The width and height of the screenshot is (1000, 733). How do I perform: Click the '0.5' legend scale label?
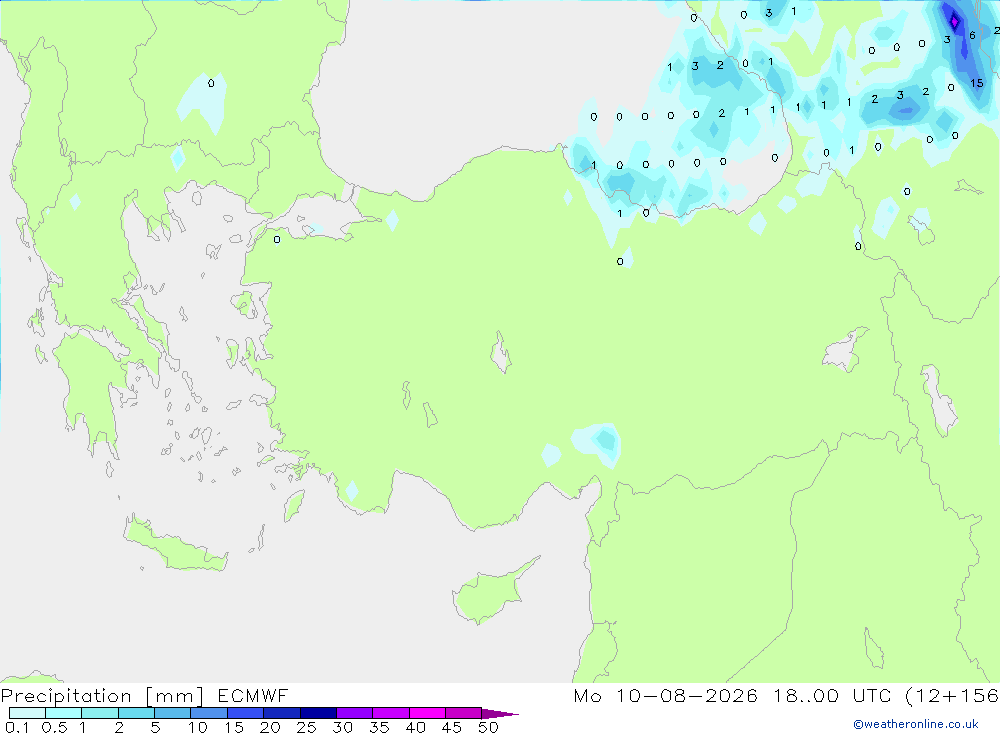point(54,727)
